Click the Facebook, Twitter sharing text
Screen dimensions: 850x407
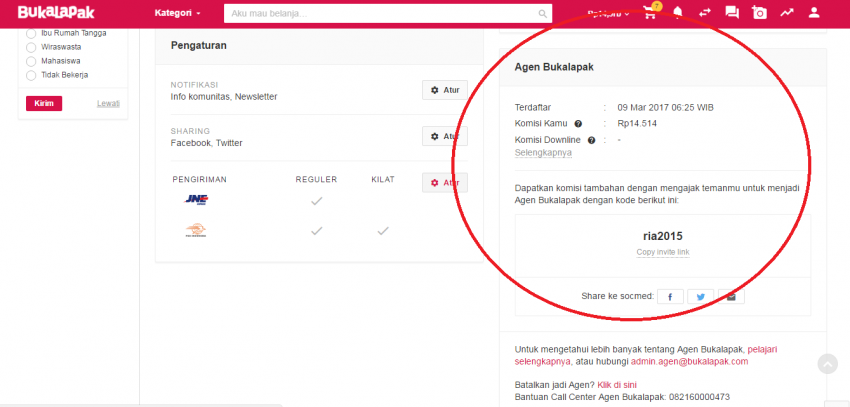[x=207, y=143]
